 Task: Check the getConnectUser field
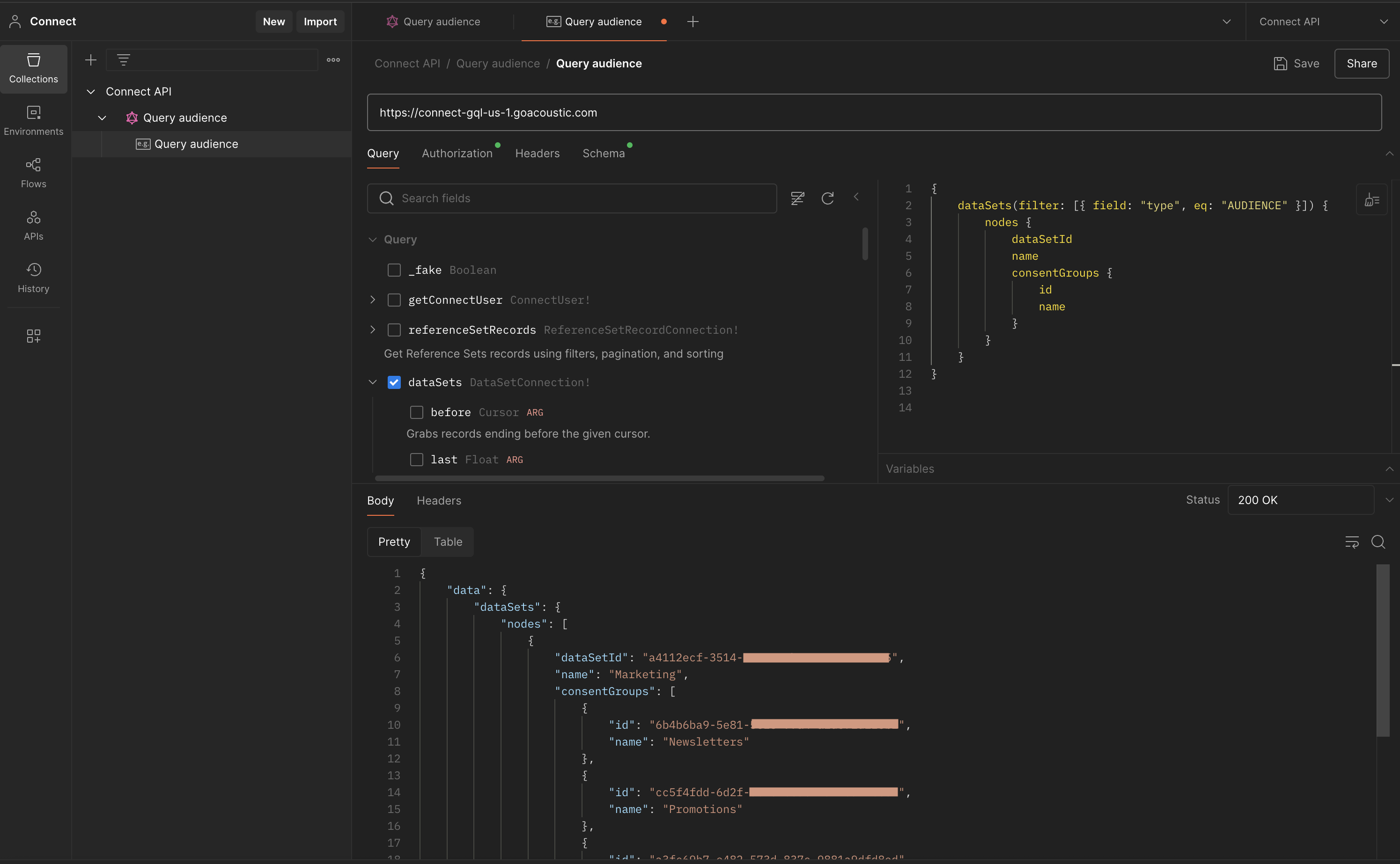coord(394,300)
